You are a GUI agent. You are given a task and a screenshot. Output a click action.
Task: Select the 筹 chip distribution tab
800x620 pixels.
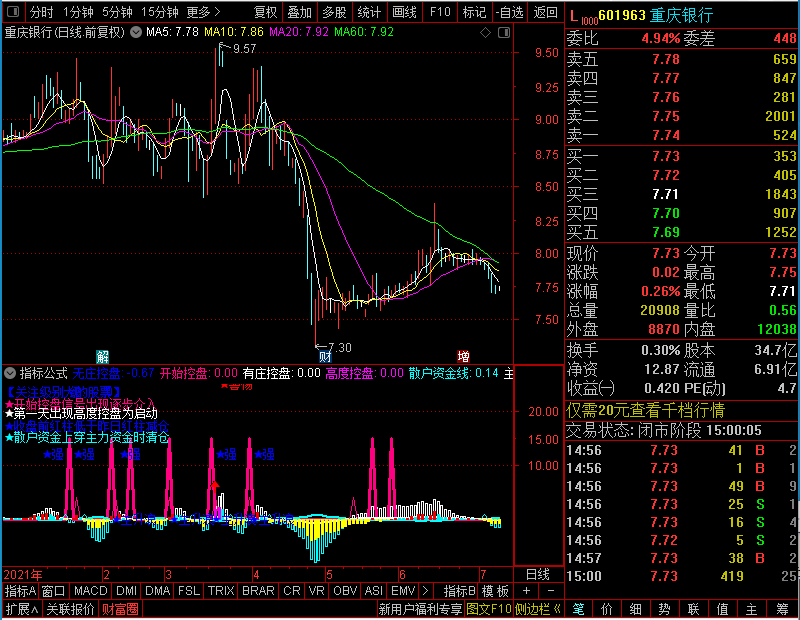tap(783, 609)
